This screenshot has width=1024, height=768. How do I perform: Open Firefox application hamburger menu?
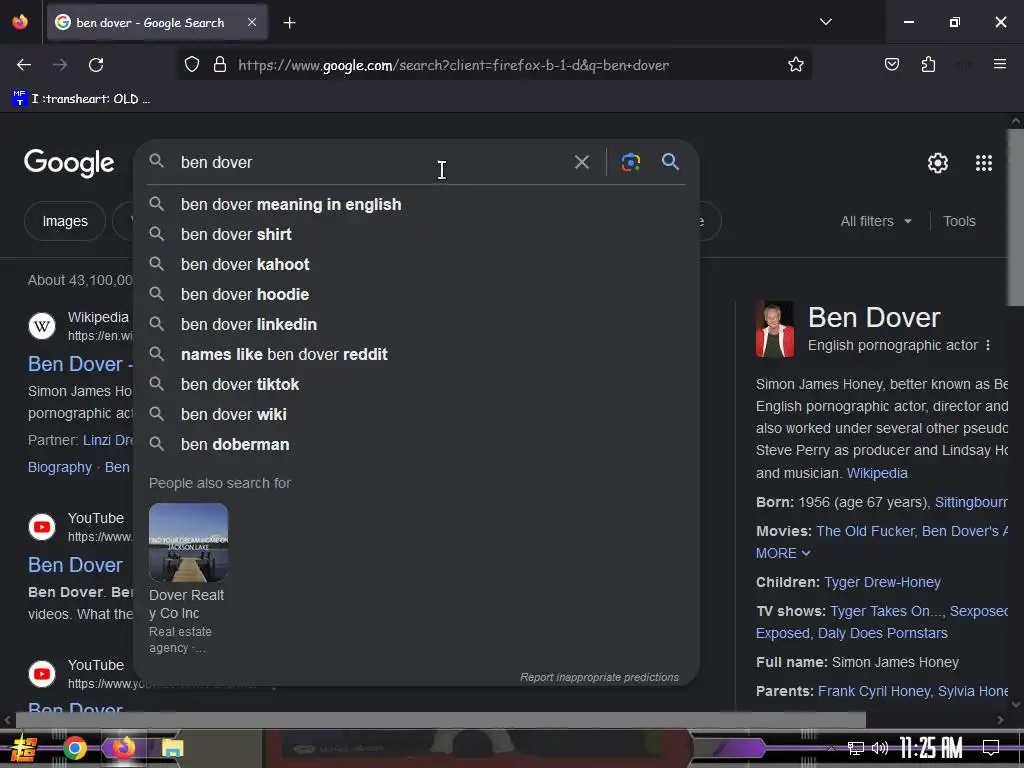click(x=999, y=64)
